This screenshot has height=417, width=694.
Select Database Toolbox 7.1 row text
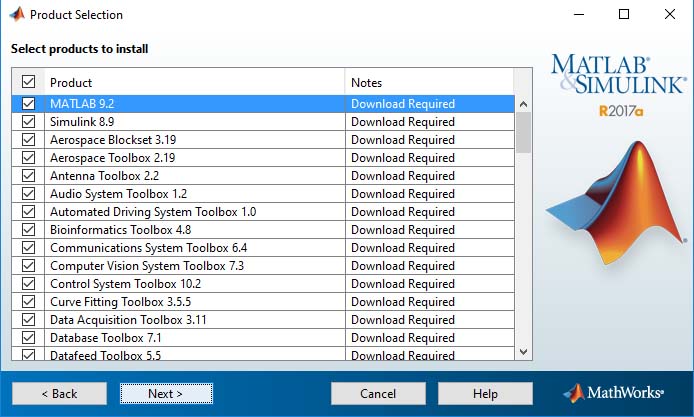point(106,338)
